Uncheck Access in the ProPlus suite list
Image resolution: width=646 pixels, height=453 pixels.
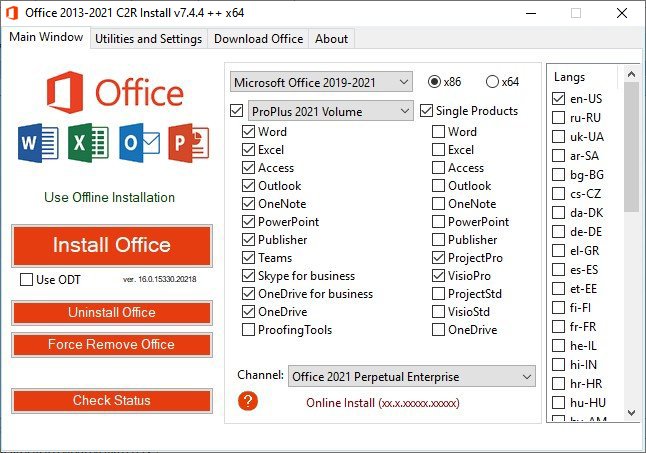(x=248, y=168)
